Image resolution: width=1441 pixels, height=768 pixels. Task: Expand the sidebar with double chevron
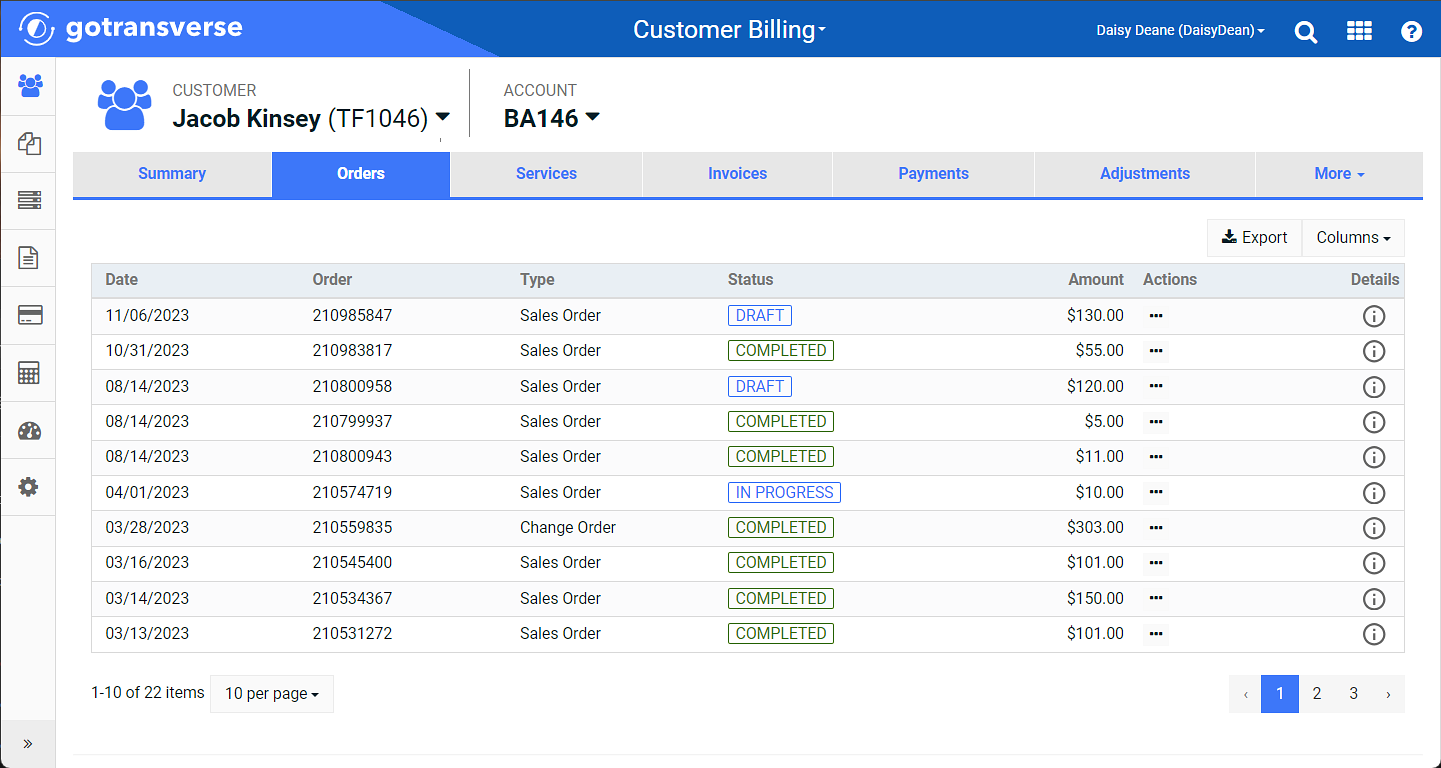pos(28,744)
